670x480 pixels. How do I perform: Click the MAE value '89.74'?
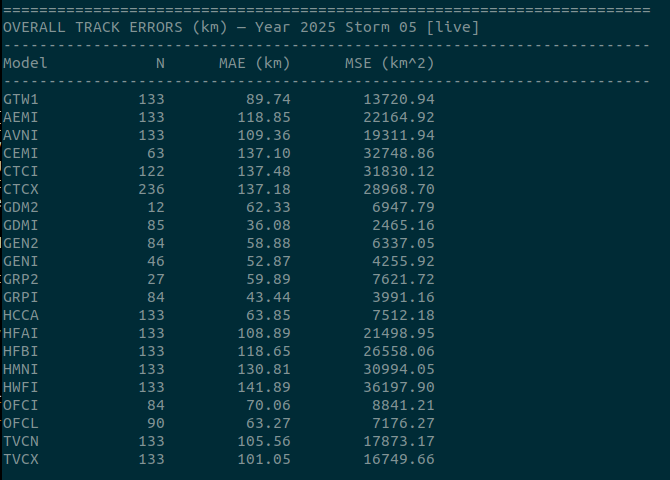click(x=268, y=99)
